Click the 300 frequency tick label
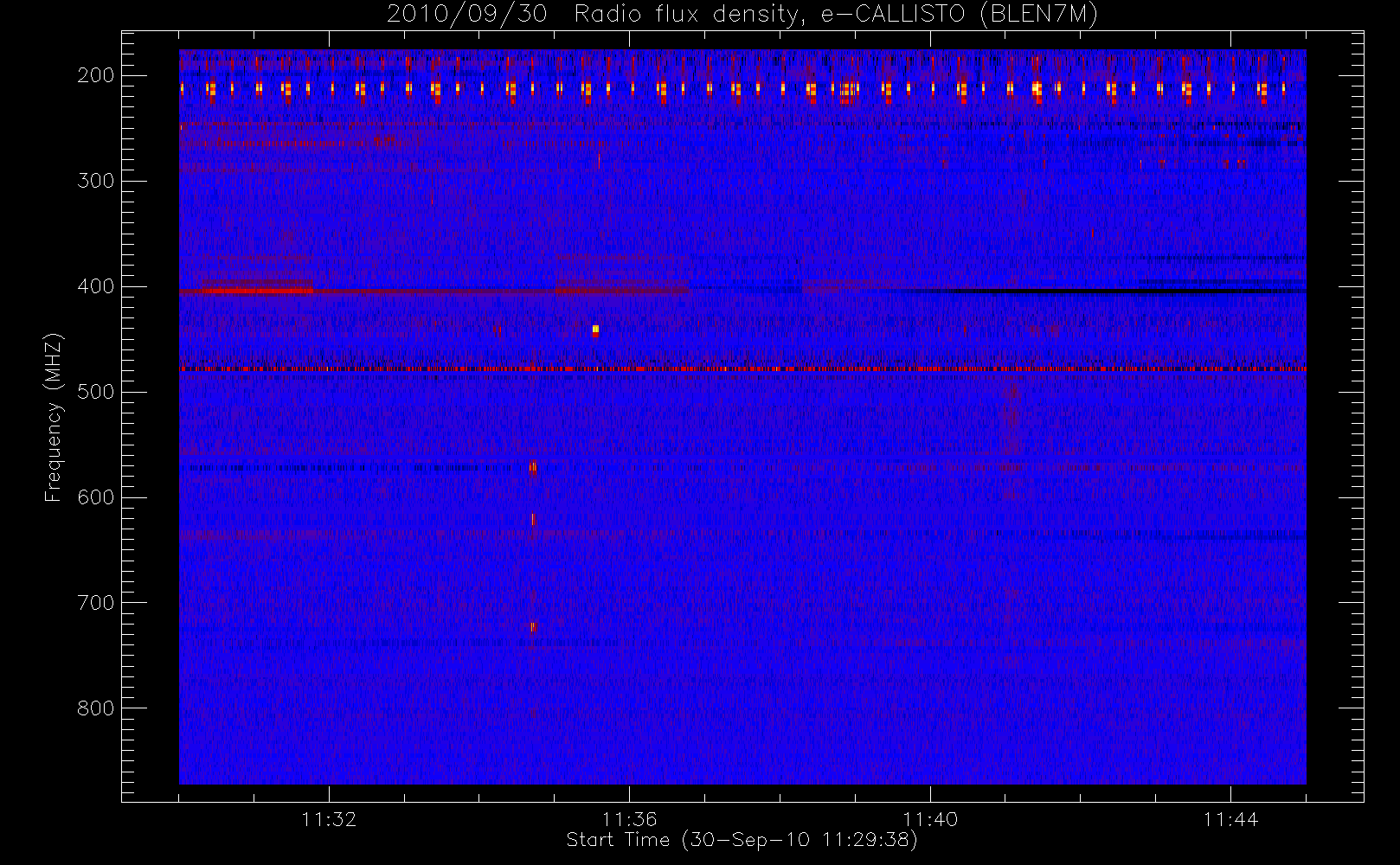The image size is (1400, 865). [96, 181]
